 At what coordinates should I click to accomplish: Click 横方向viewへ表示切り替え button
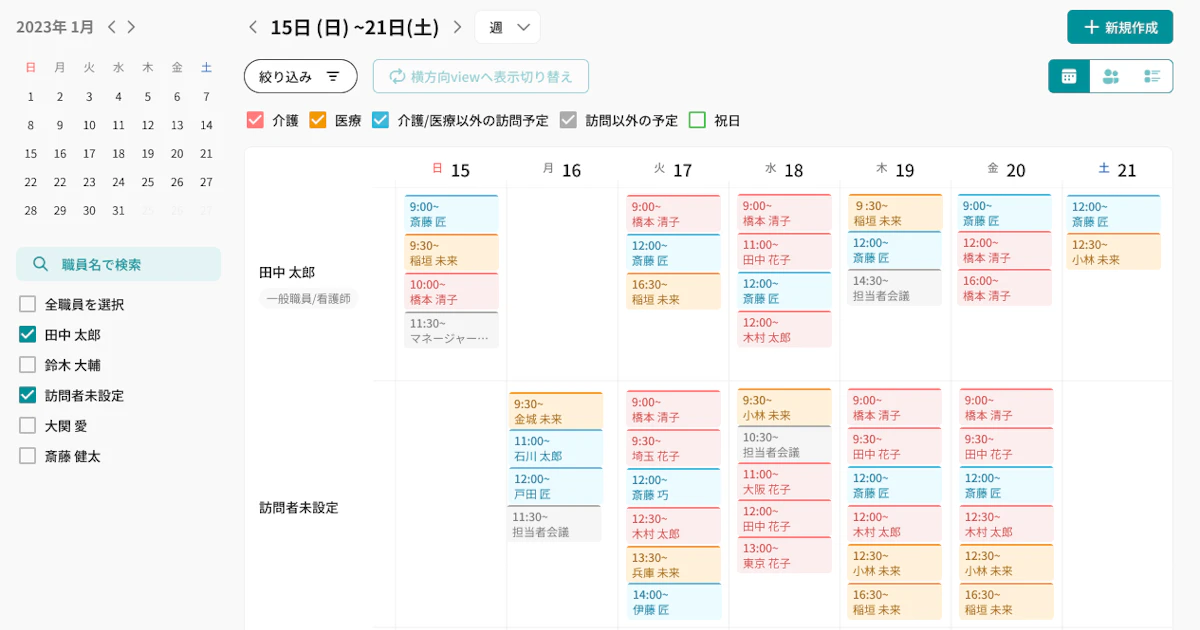tap(480, 77)
